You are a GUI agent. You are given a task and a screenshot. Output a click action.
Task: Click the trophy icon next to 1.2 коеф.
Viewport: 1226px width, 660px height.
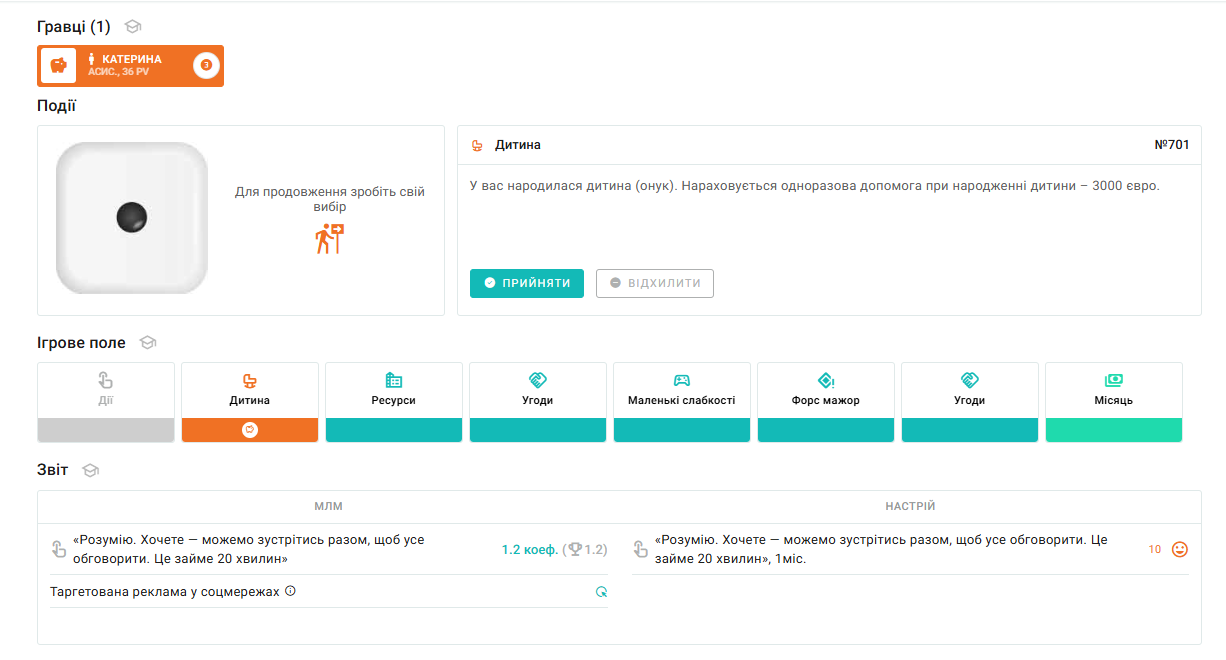point(575,549)
